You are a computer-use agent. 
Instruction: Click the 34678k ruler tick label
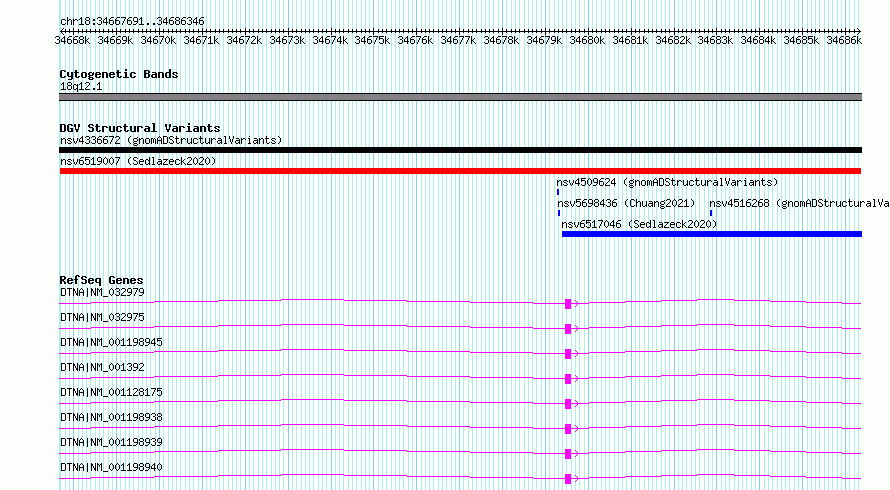coord(501,40)
